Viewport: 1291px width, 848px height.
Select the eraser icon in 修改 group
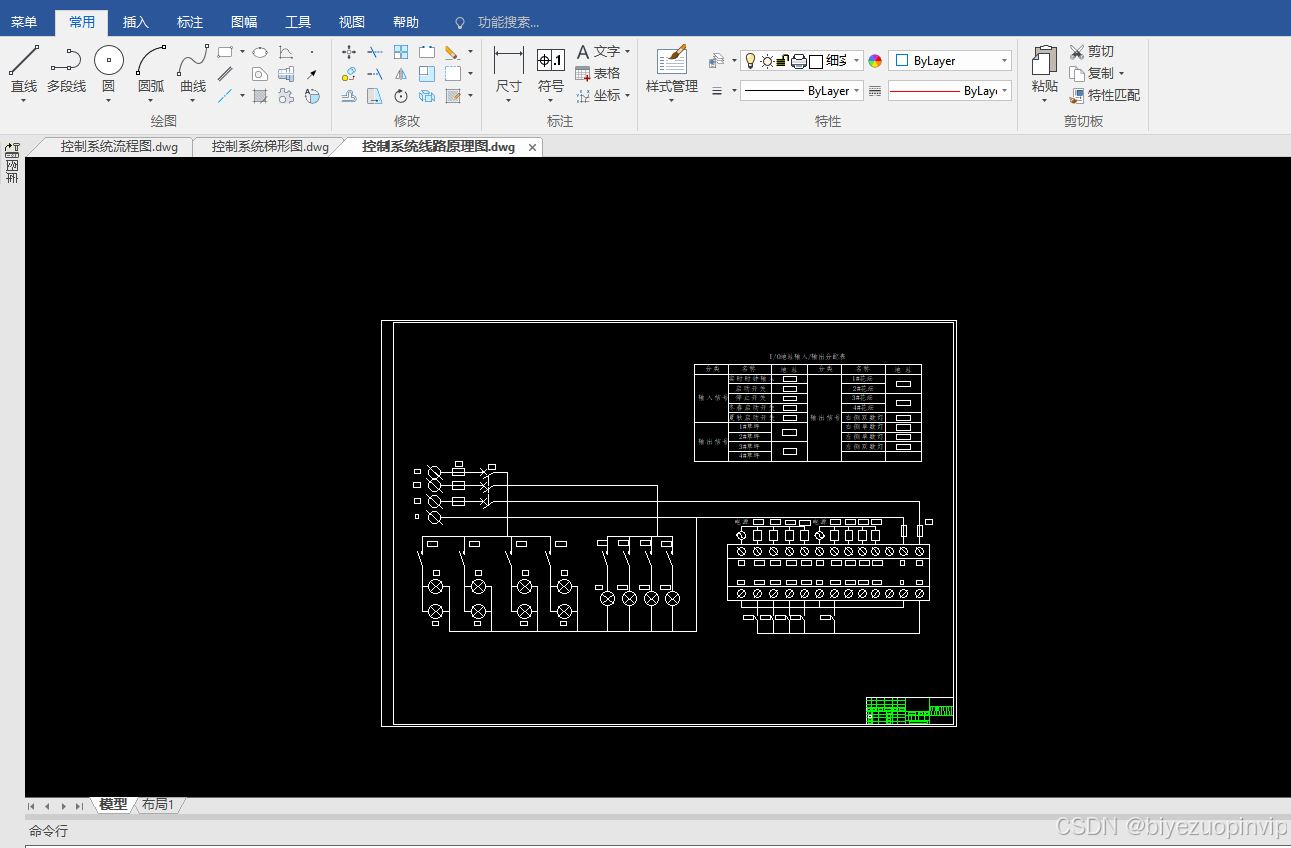click(452, 52)
